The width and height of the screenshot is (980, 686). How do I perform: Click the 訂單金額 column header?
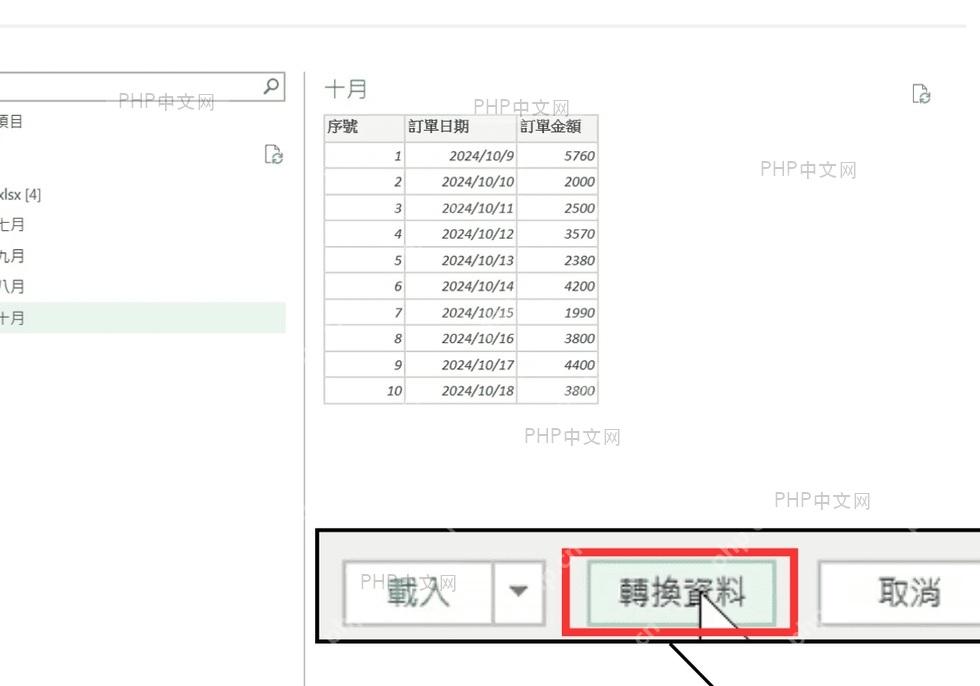558,127
